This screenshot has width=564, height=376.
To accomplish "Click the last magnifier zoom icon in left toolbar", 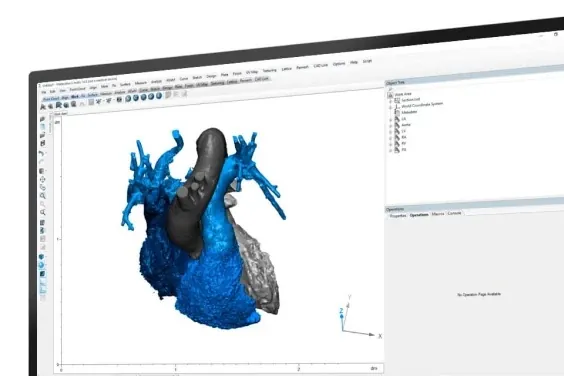I will (x=42, y=212).
